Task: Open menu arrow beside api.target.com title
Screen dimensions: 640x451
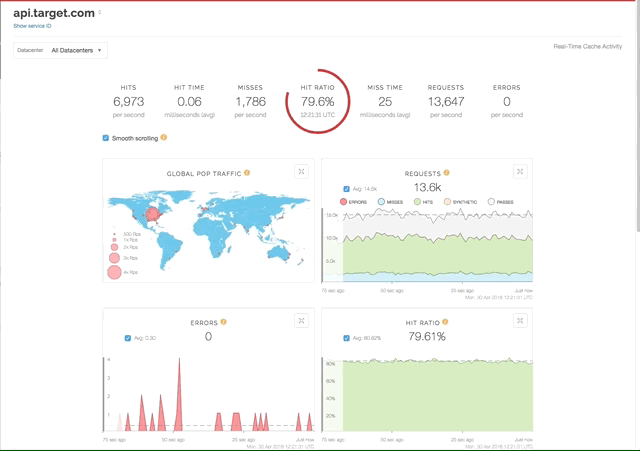Action: 100,13
